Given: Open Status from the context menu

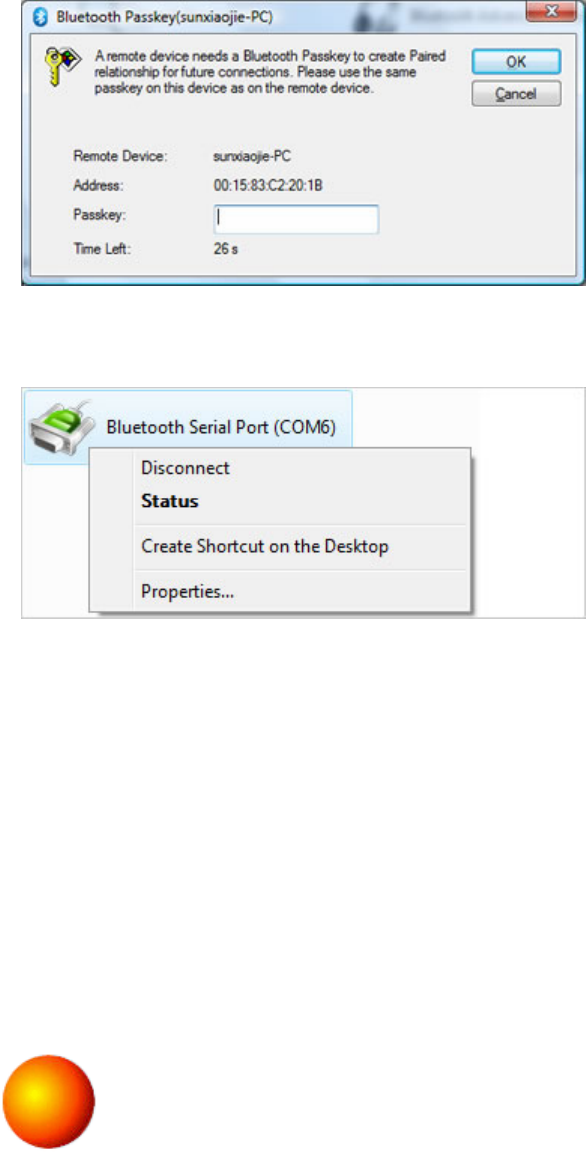Looking at the screenshot, I should pos(170,502).
